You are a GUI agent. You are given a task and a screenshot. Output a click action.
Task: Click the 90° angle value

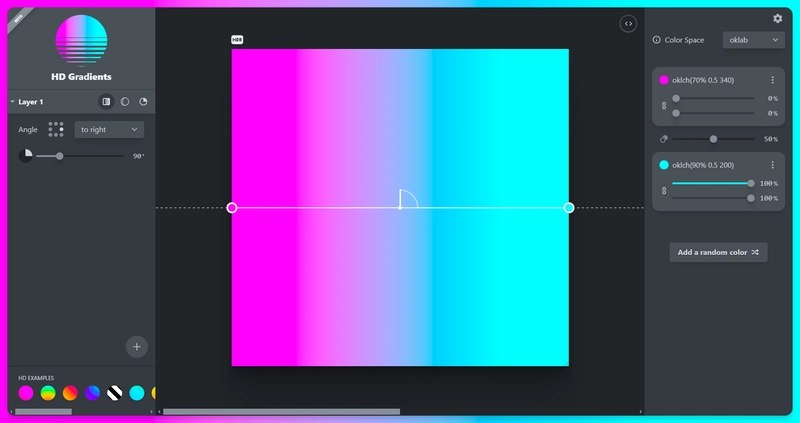pyautogui.click(x=139, y=156)
